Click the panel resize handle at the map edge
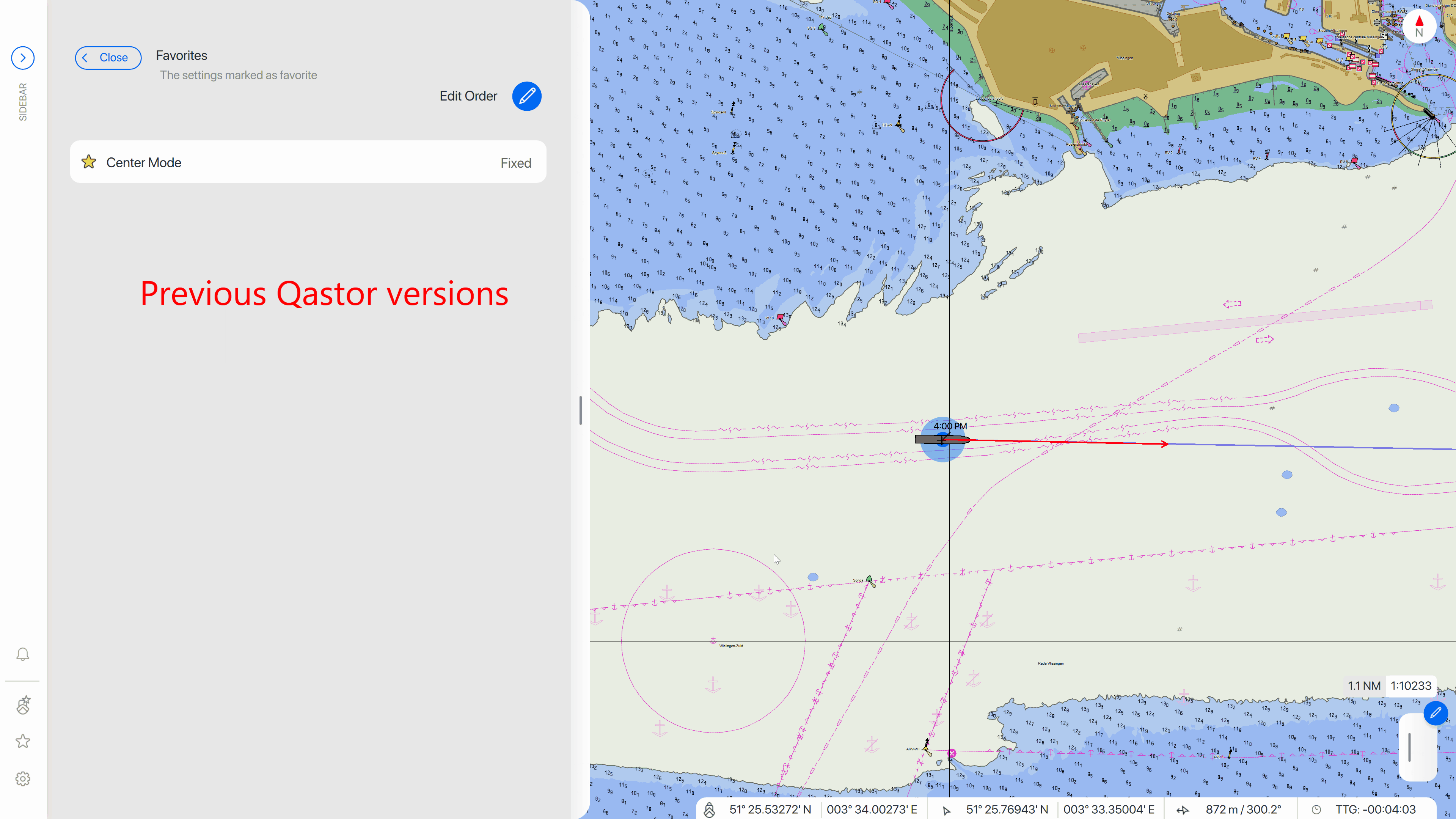 point(581,410)
